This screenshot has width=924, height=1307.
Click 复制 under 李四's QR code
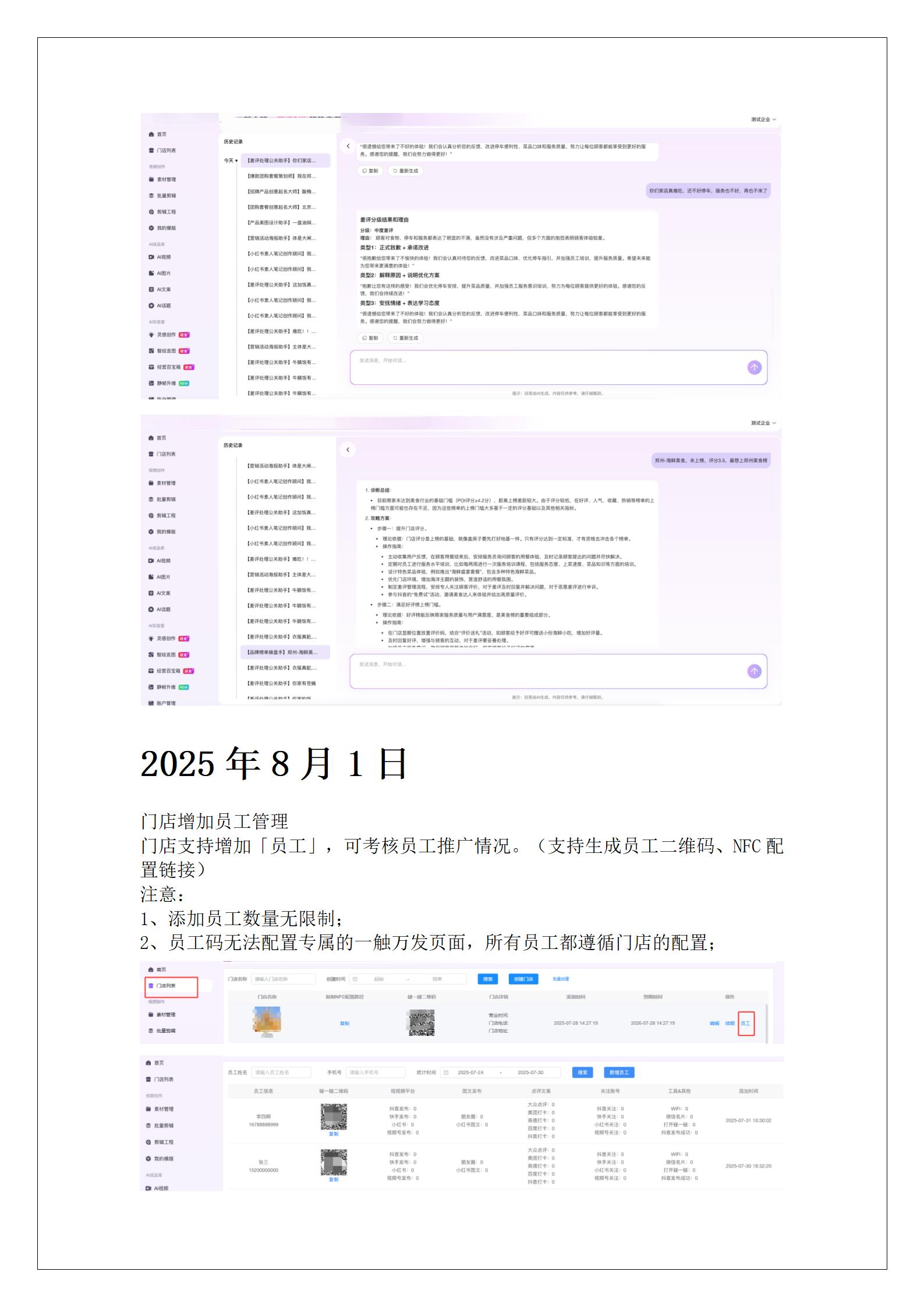coord(333,1134)
